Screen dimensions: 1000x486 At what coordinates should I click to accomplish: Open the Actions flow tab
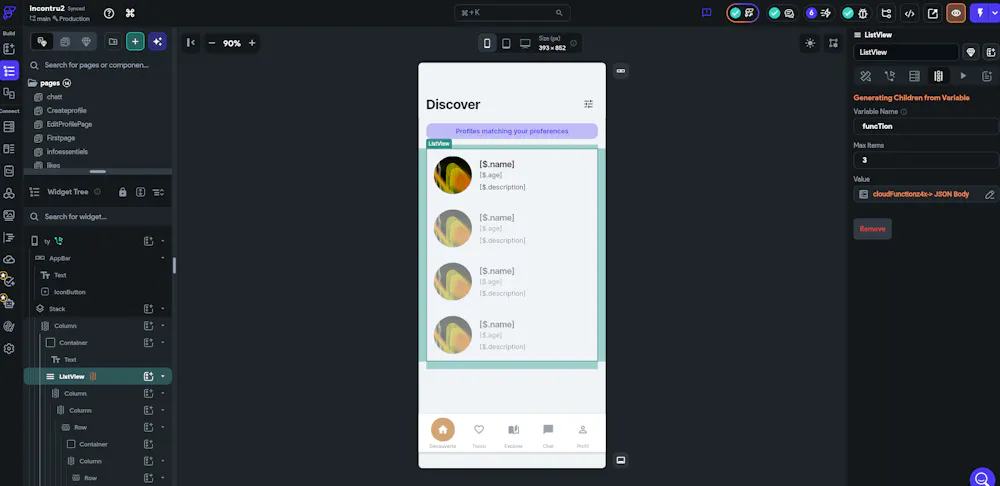(x=890, y=76)
